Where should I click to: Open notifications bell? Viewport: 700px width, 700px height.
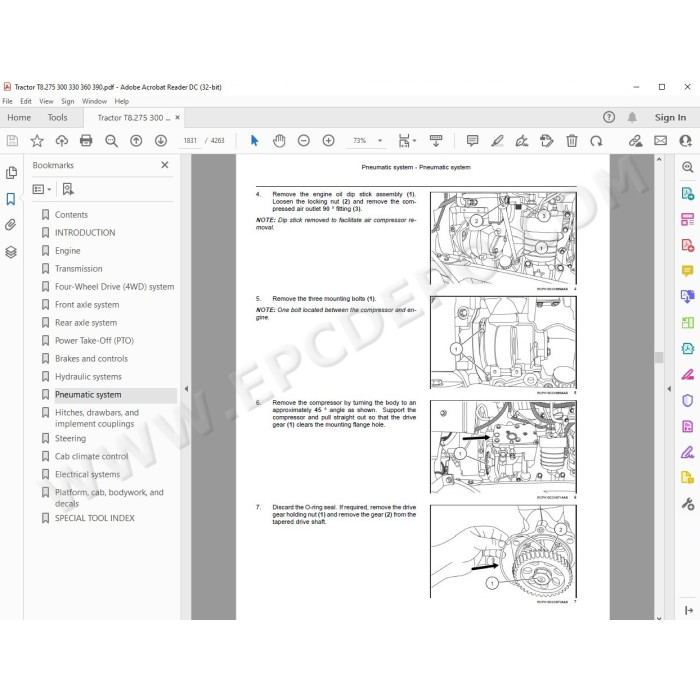click(632, 117)
